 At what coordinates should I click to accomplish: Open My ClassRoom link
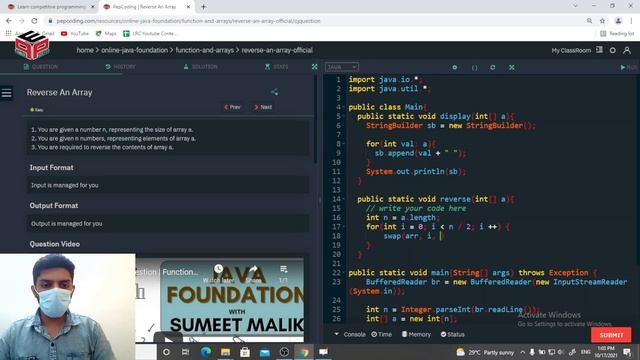(x=571, y=51)
